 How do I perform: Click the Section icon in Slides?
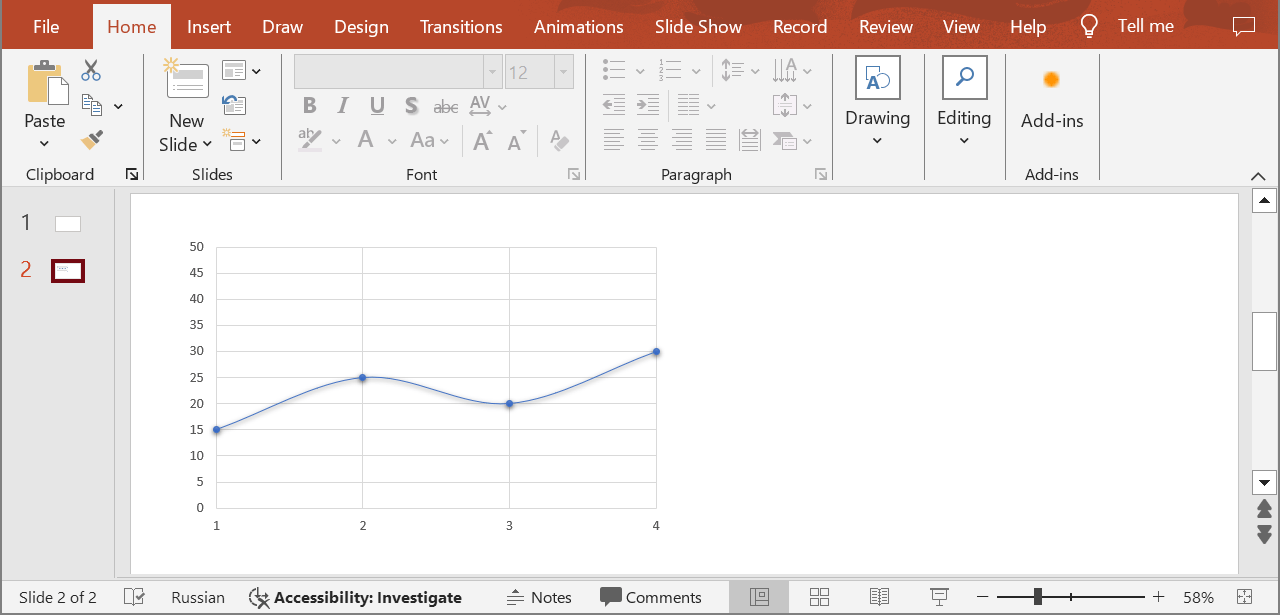tap(233, 140)
